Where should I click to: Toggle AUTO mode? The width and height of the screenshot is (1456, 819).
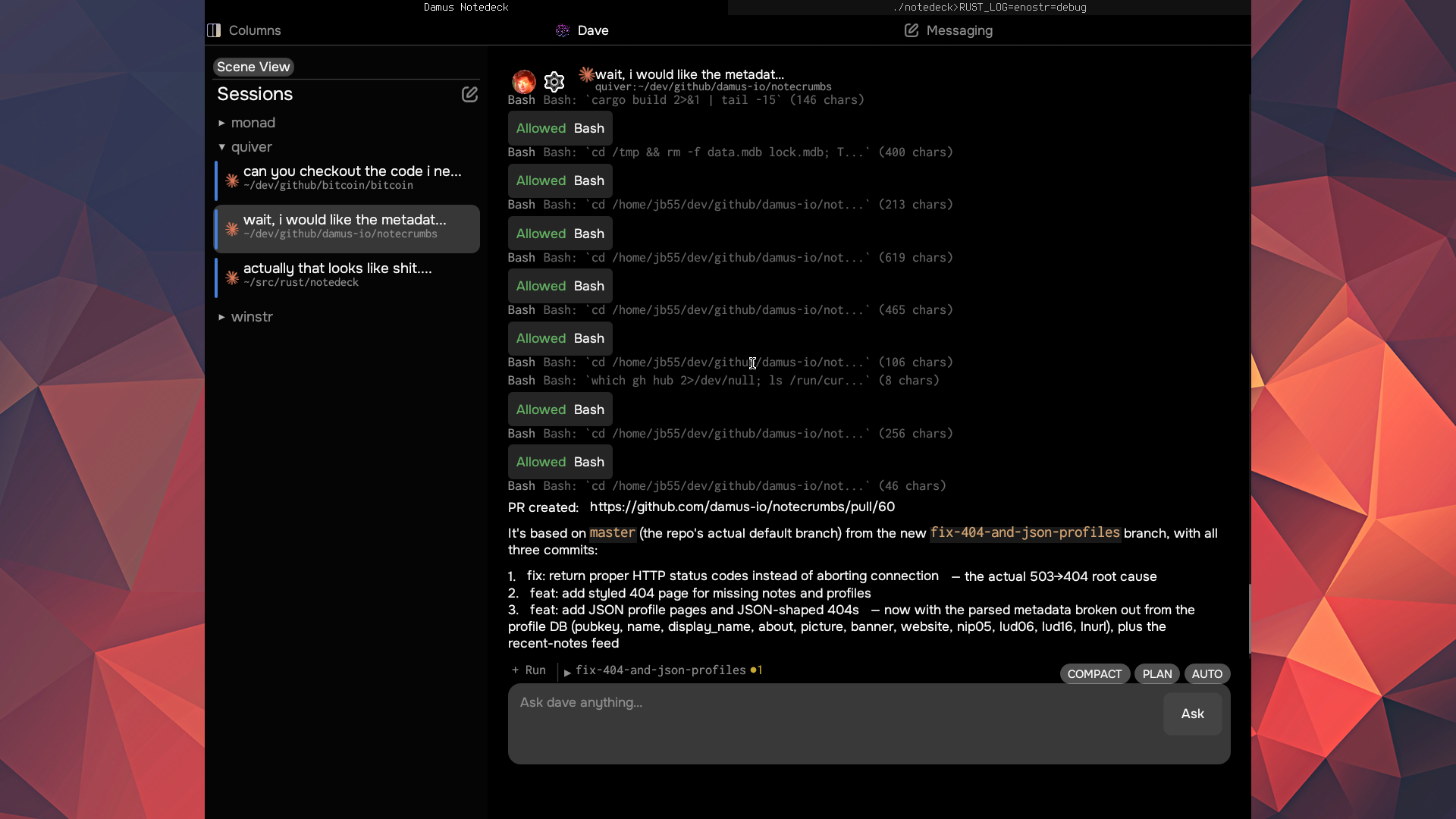[x=1207, y=674]
